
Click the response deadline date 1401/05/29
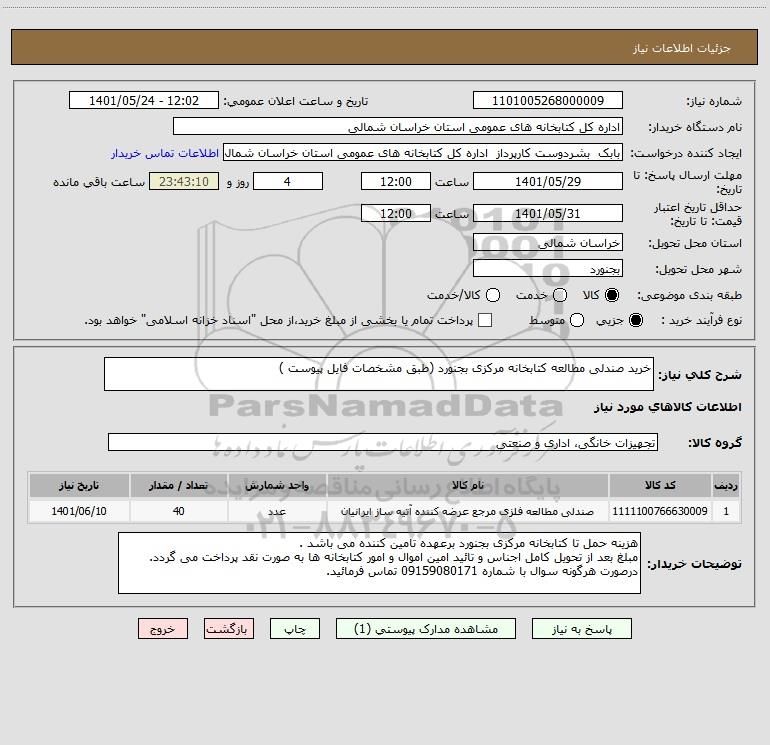548,181
